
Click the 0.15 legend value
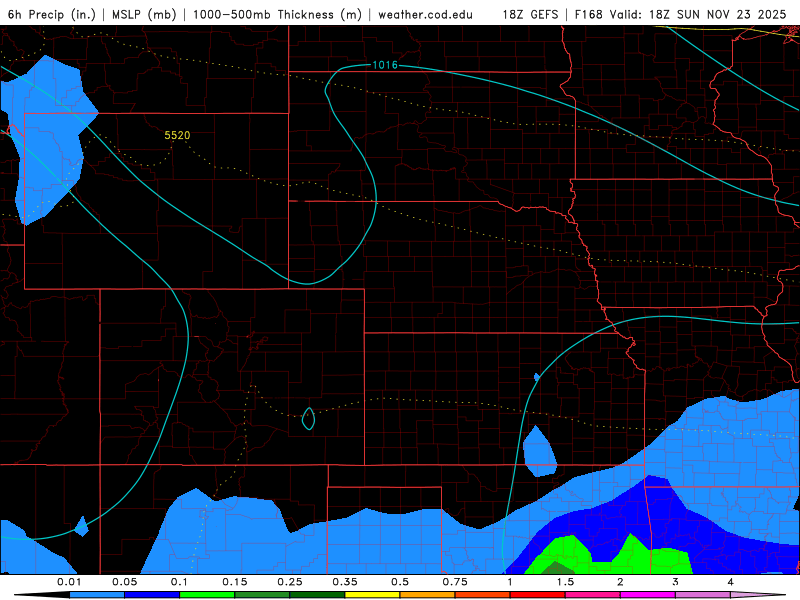click(x=235, y=582)
